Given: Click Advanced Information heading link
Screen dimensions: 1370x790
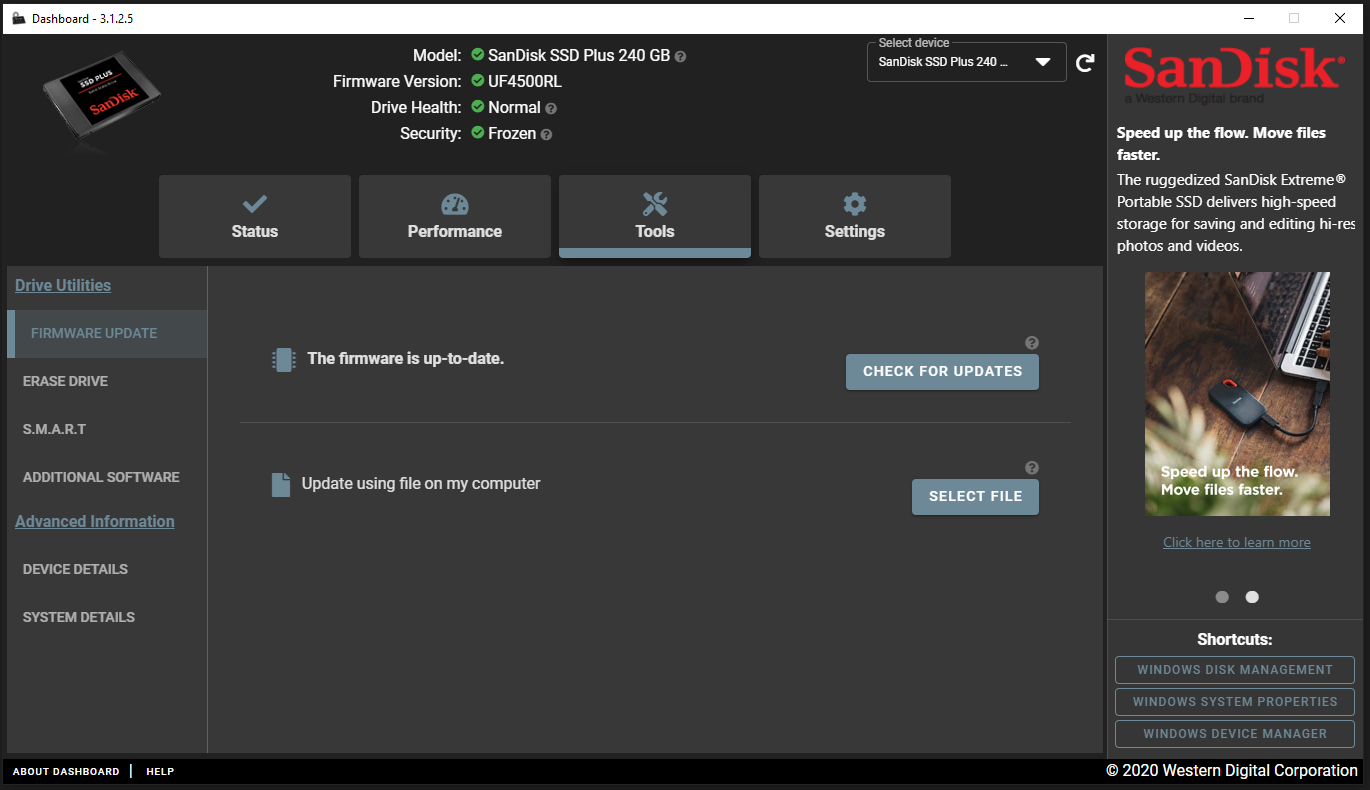Looking at the screenshot, I should (95, 521).
